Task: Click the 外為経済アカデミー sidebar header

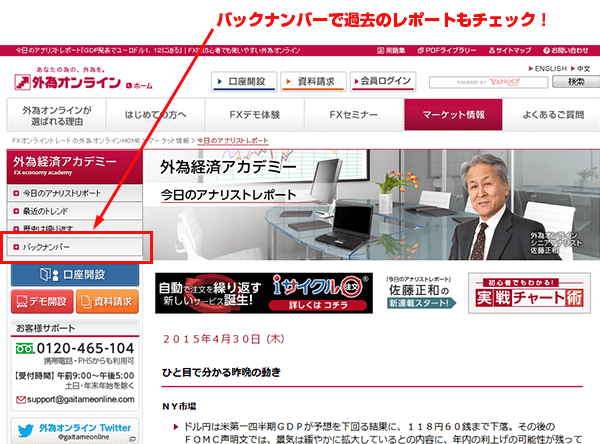Action: click(x=75, y=167)
